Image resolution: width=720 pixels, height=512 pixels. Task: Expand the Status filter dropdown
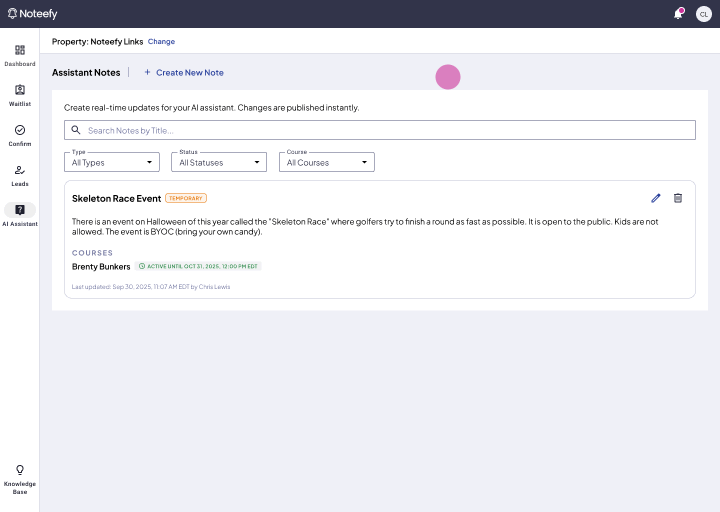pos(219,162)
